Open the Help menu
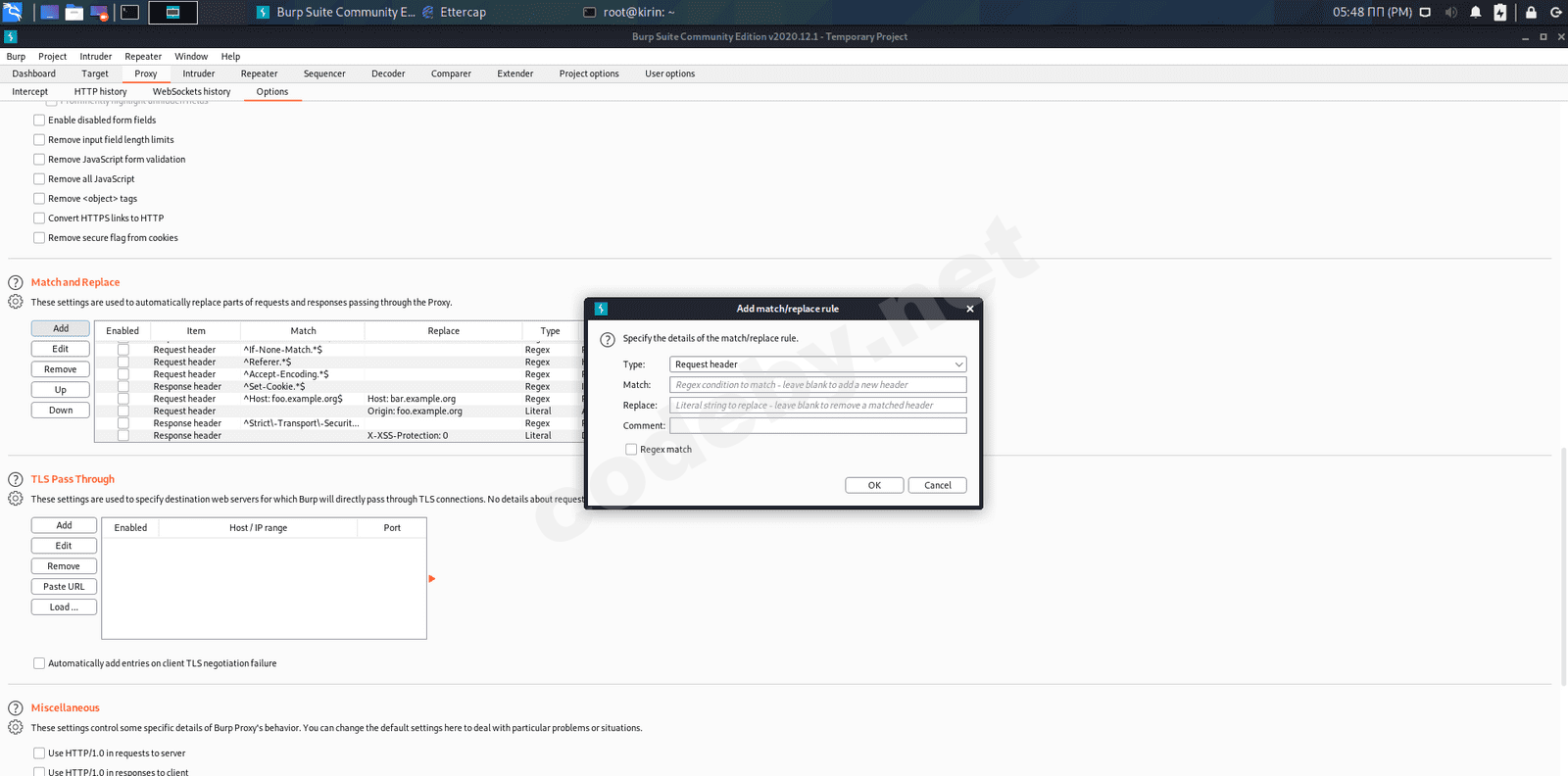 pyautogui.click(x=230, y=56)
